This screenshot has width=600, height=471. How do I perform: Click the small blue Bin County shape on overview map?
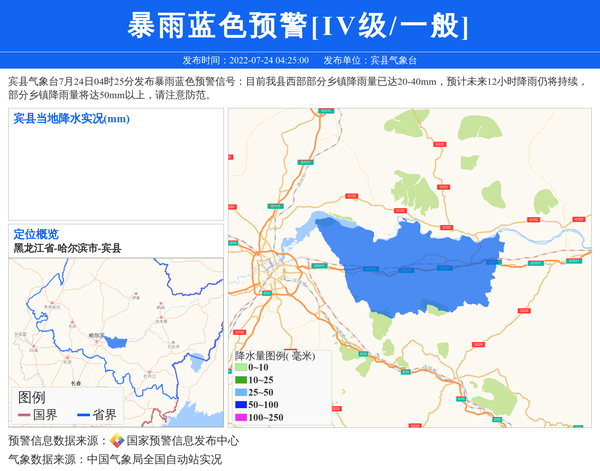(116, 342)
